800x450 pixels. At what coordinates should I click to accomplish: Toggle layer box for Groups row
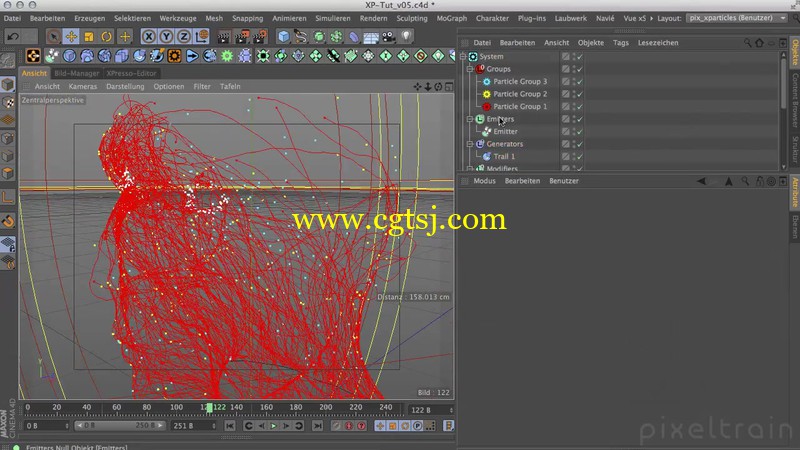(565, 69)
